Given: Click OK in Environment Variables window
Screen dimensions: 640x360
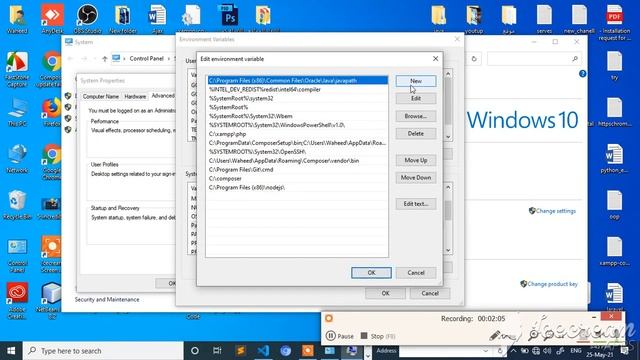Looking at the screenshot, I should (x=385, y=293).
